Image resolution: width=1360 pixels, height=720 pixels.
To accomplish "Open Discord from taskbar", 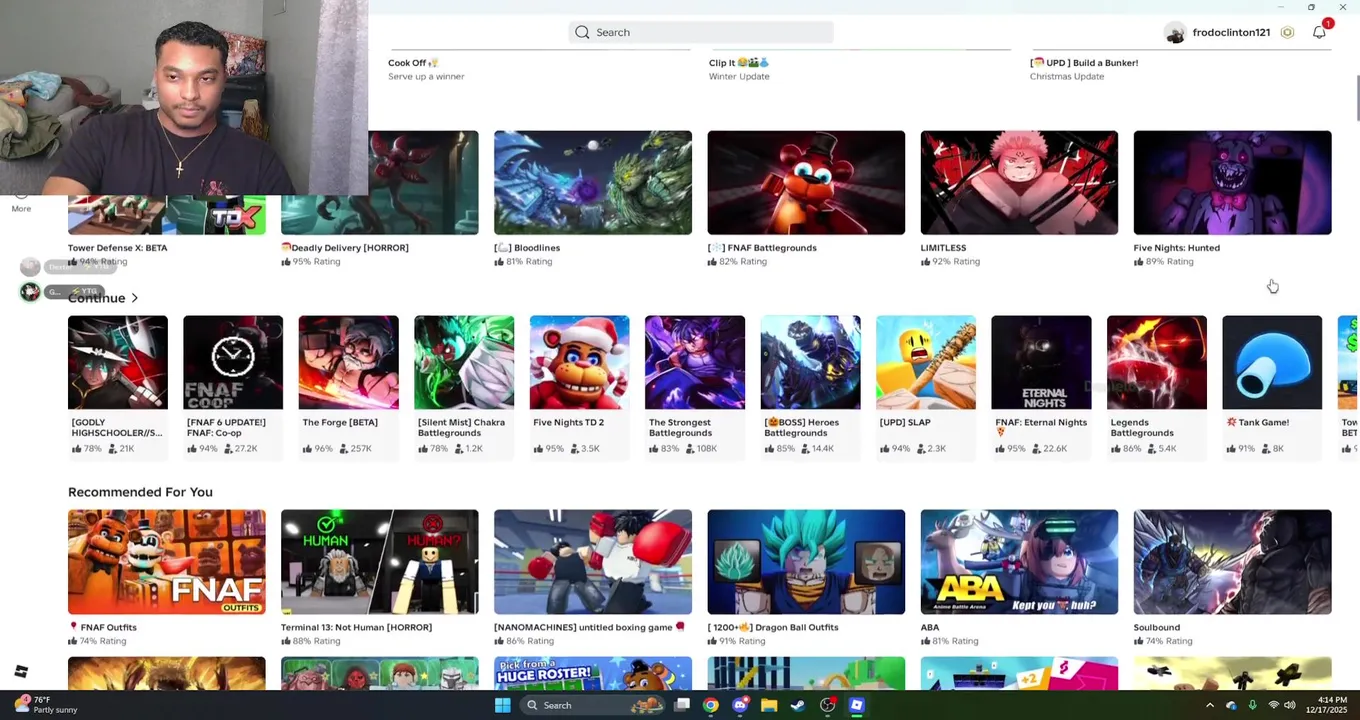I will [x=740, y=705].
